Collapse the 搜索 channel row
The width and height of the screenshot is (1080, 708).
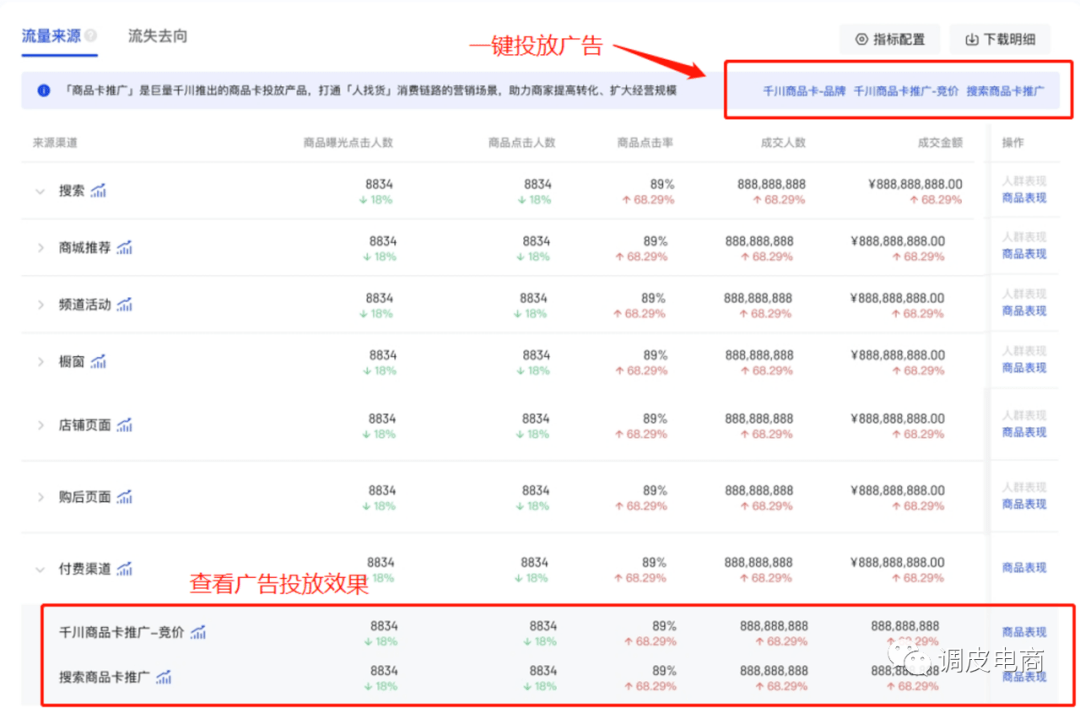point(40,191)
